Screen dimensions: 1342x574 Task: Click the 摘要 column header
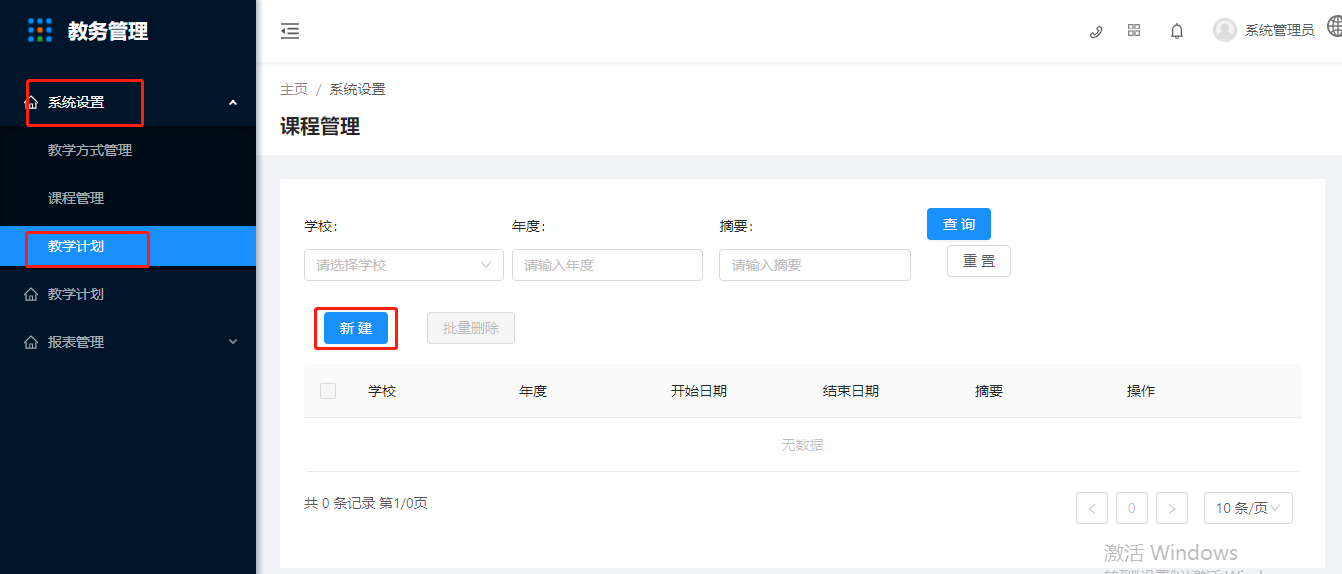[x=989, y=391]
